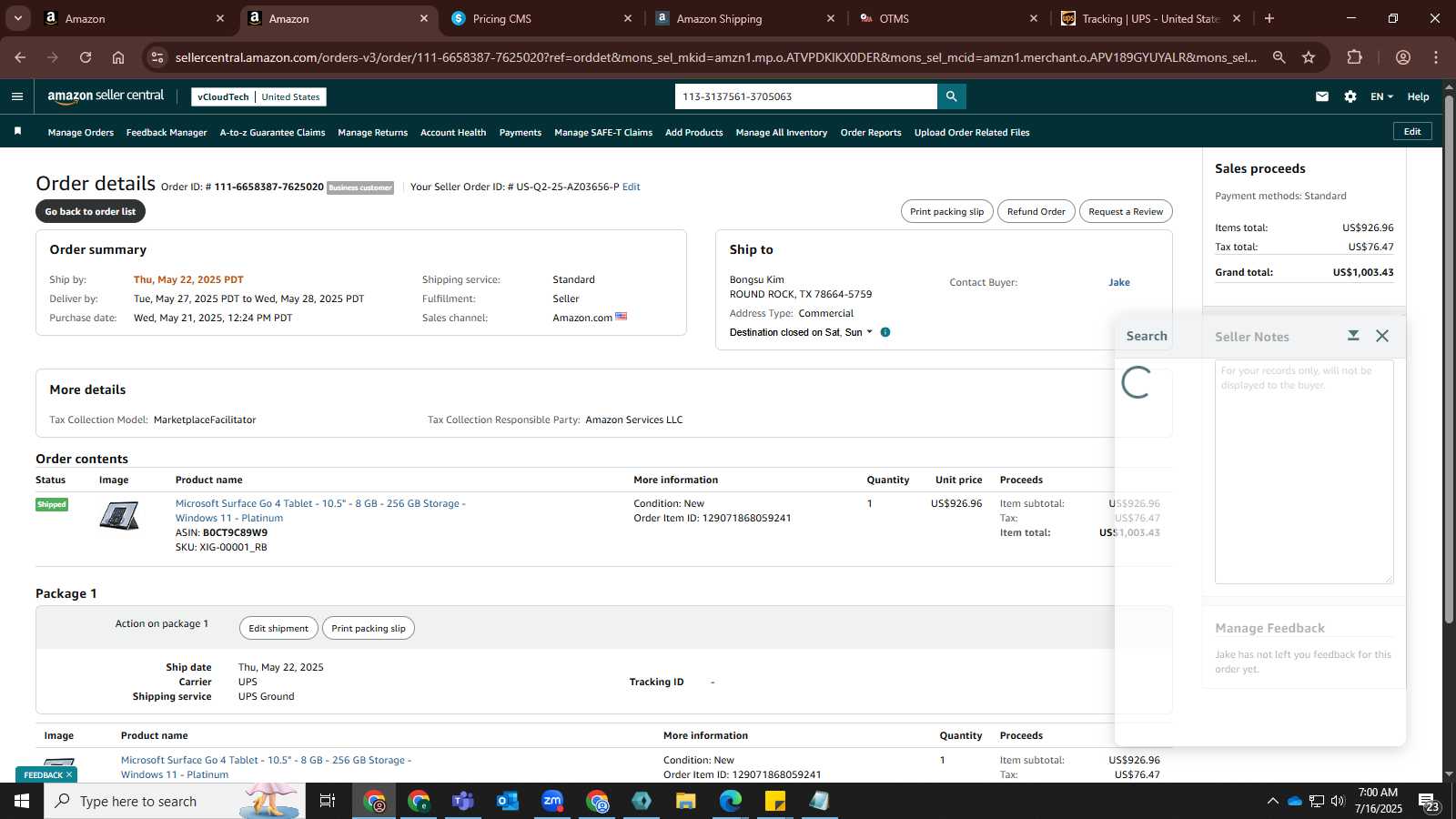Viewport: 1456px width, 819px height.
Task: Click the bookmark icon in navigation bar
Action: (x=17, y=132)
